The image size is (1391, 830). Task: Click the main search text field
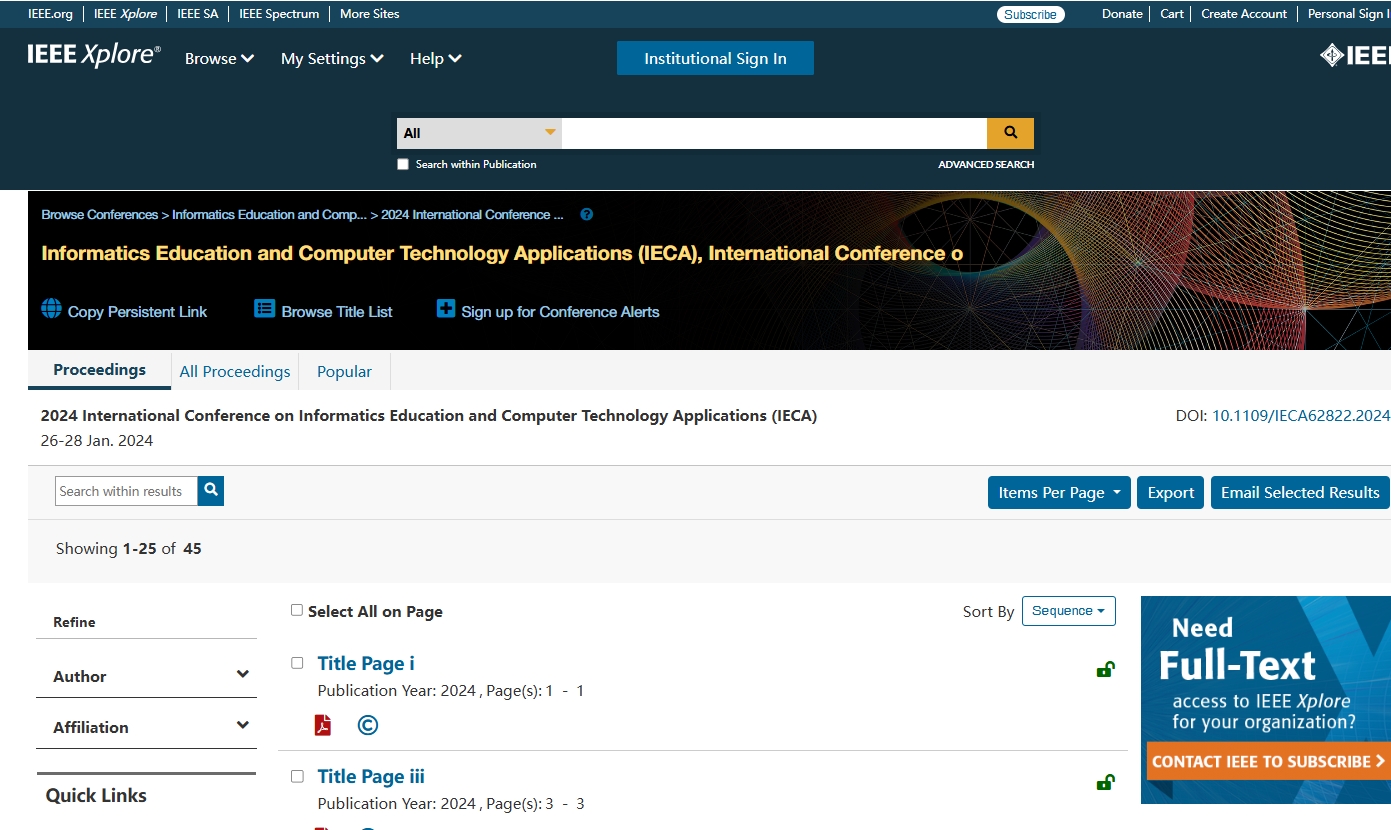pos(774,133)
